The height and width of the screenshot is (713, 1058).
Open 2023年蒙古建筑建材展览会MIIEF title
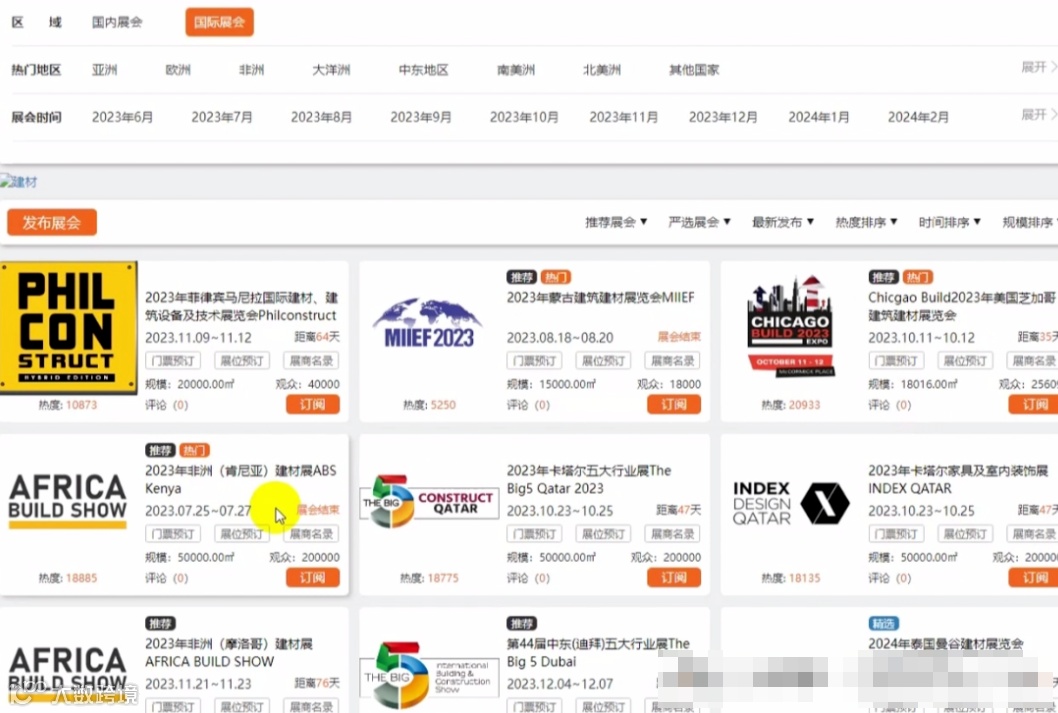(600, 297)
